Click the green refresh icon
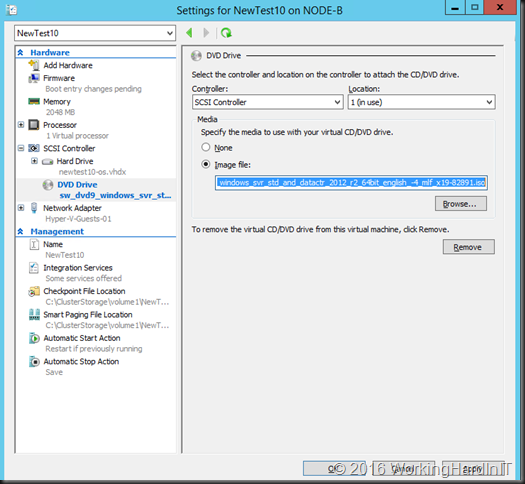 pyautogui.click(x=226, y=33)
